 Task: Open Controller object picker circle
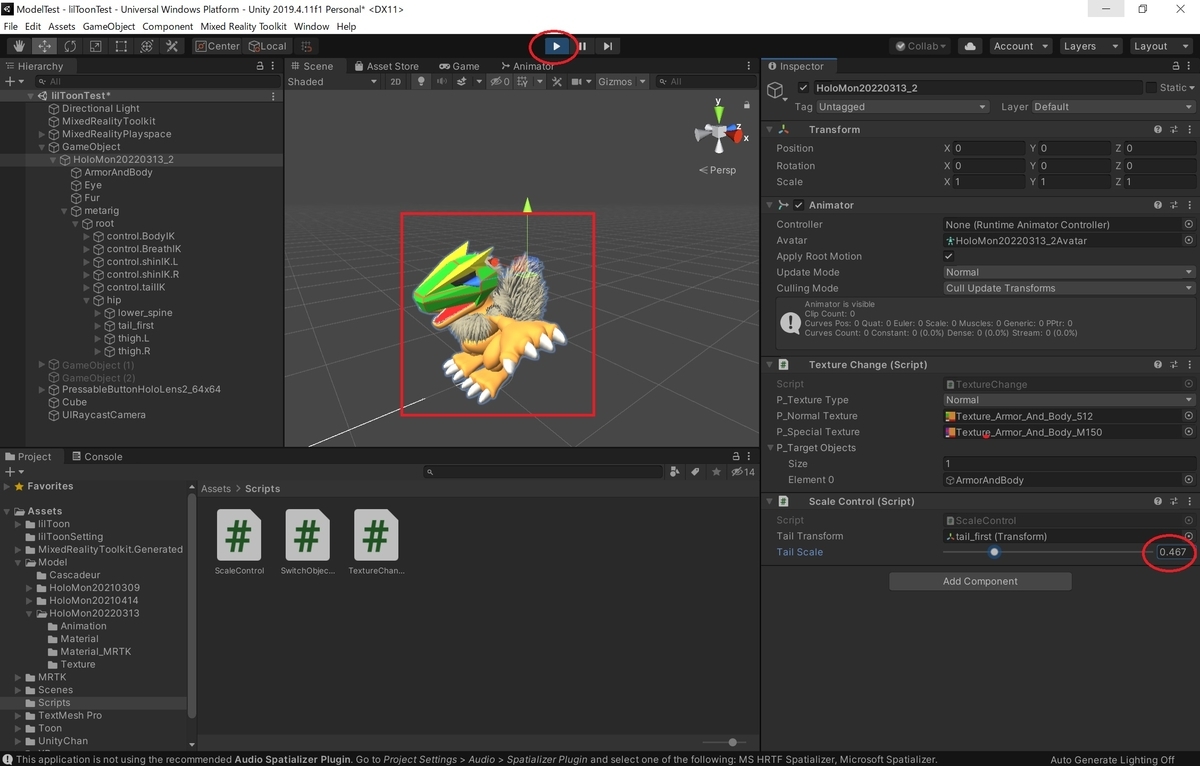click(1189, 225)
